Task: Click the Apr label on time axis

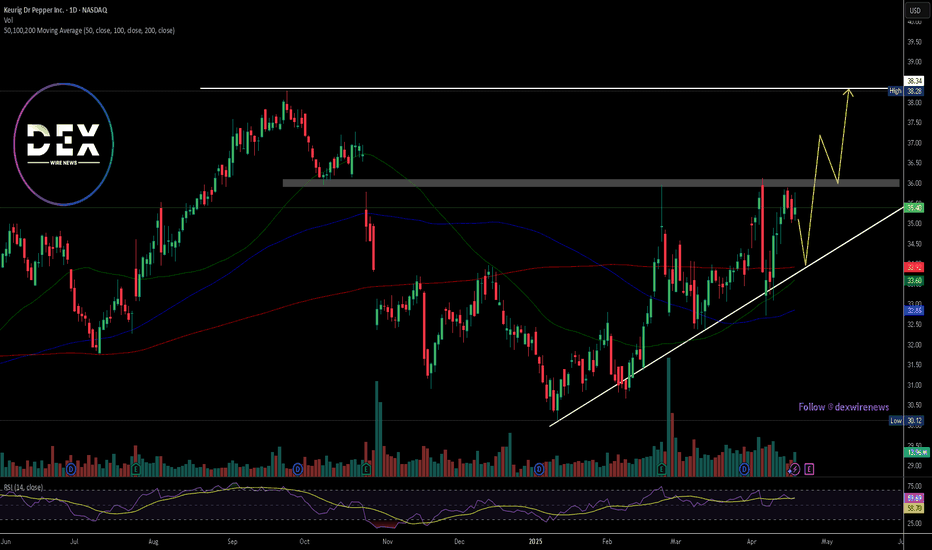Action: pyautogui.click(x=752, y=542)
